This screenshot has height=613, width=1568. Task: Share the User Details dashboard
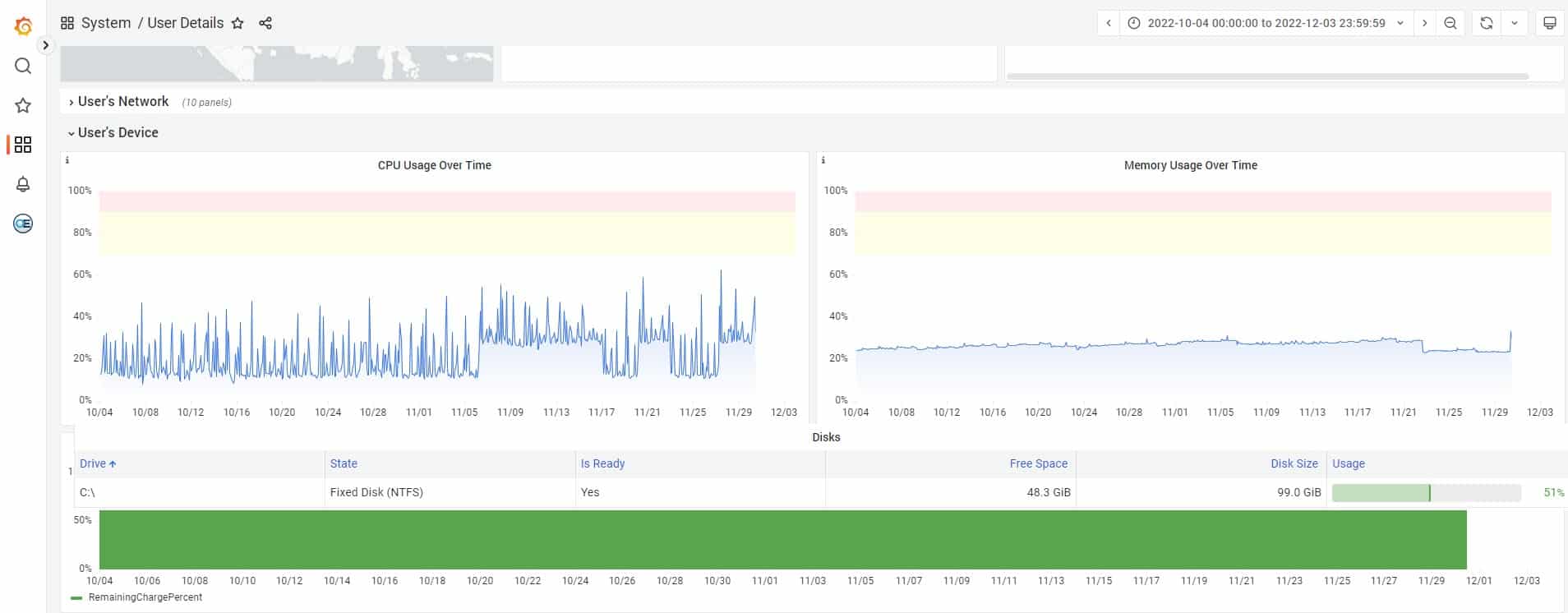click(265, 23)
